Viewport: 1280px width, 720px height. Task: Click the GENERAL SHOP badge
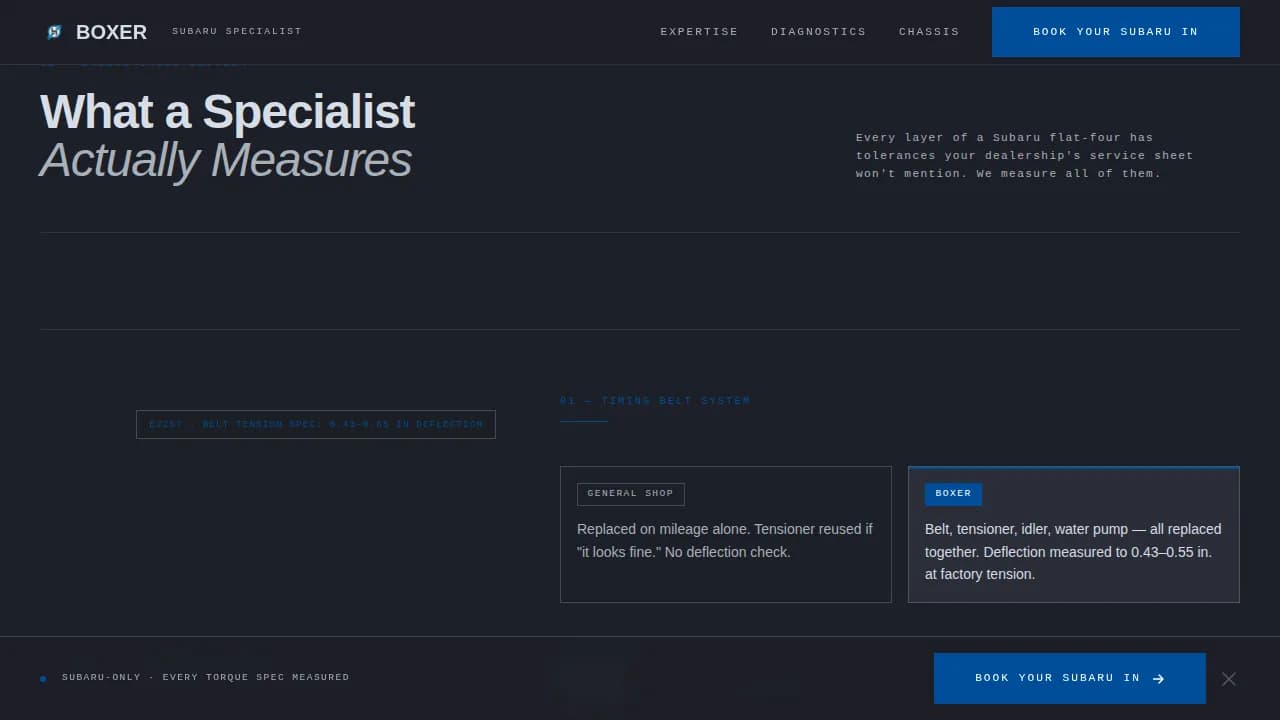(631, 494)
